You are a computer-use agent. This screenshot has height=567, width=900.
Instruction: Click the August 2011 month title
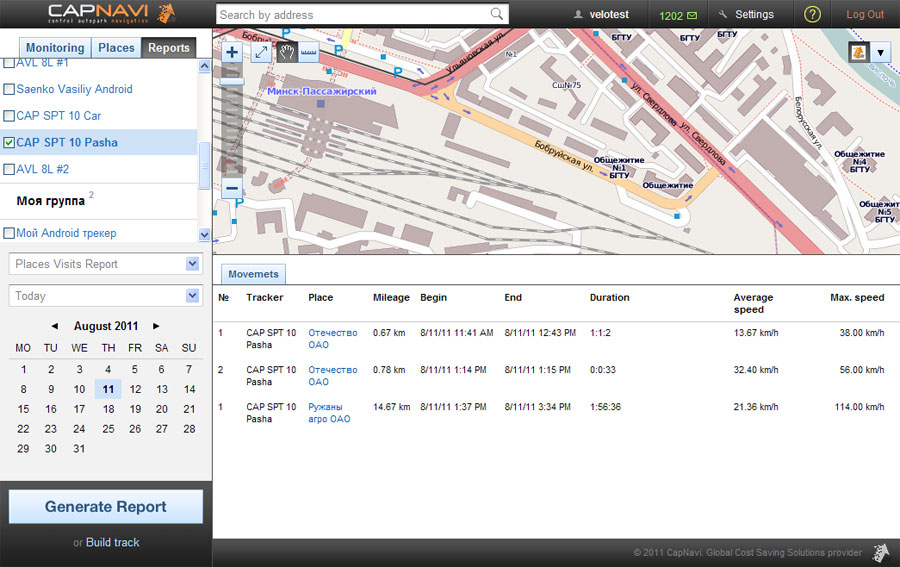[106, 326]
